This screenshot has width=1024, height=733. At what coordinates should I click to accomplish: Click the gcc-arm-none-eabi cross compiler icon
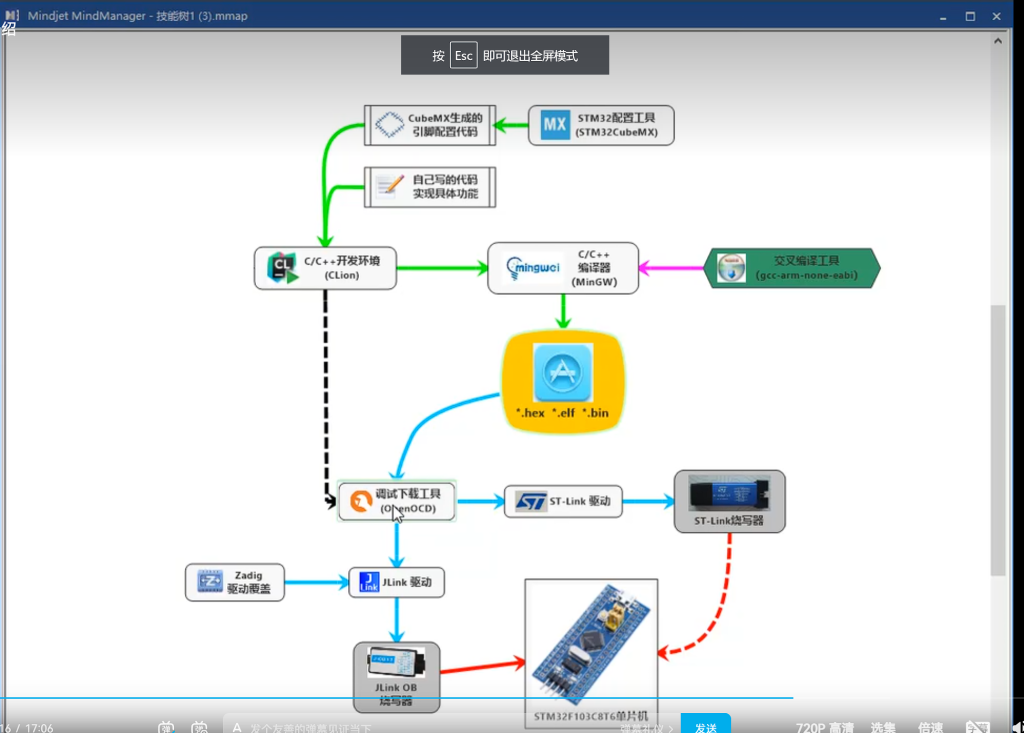click(732, 268)
